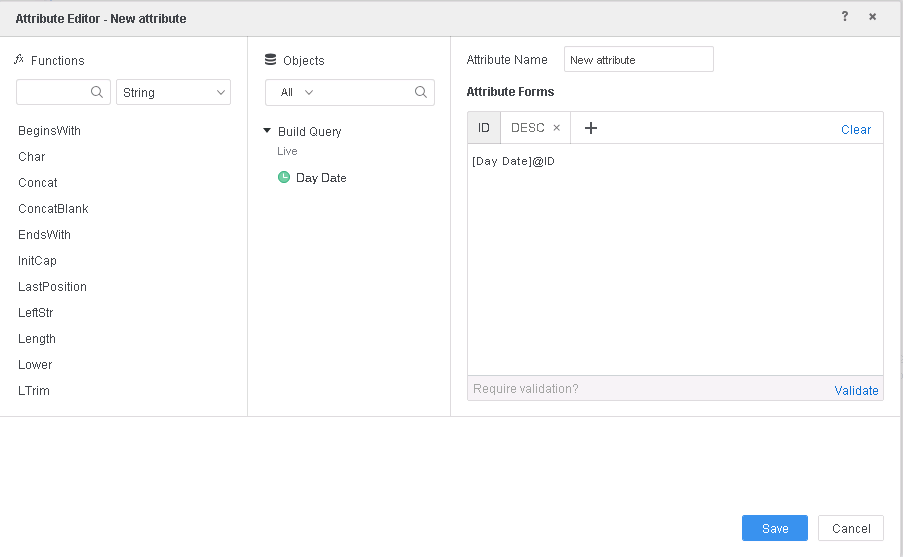Click the help question mark icon
This screenshot has height=557, width=903.
[x=844, y=17]
